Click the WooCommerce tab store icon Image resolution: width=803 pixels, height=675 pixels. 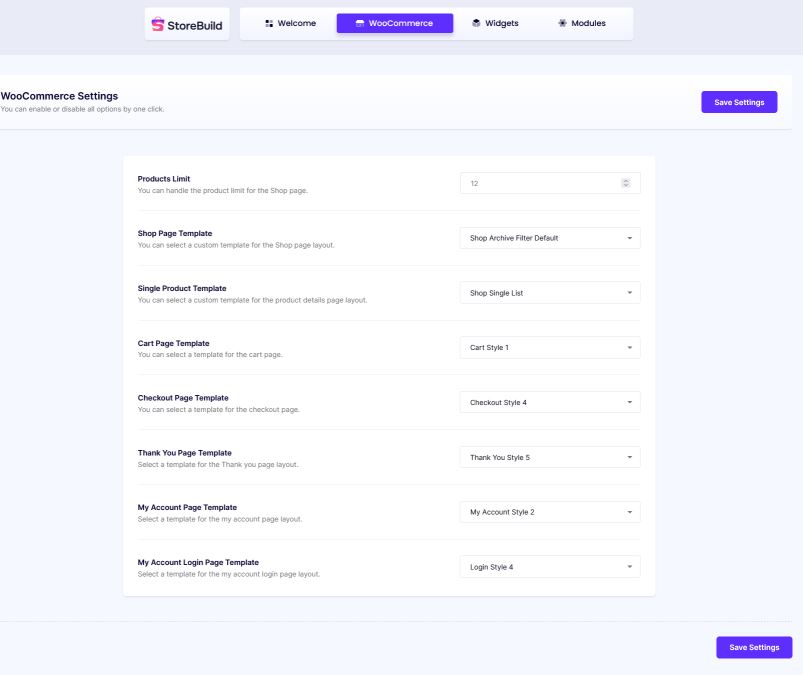pos(360,23)
